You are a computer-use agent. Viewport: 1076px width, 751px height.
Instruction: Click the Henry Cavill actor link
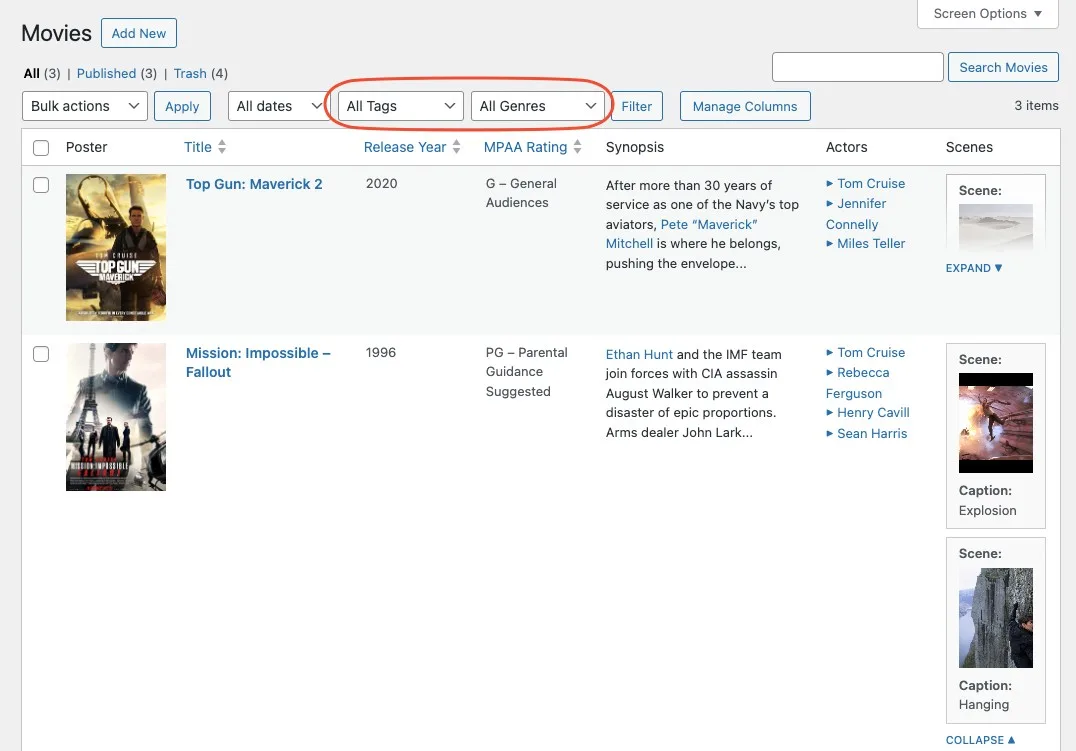point(873,412)
